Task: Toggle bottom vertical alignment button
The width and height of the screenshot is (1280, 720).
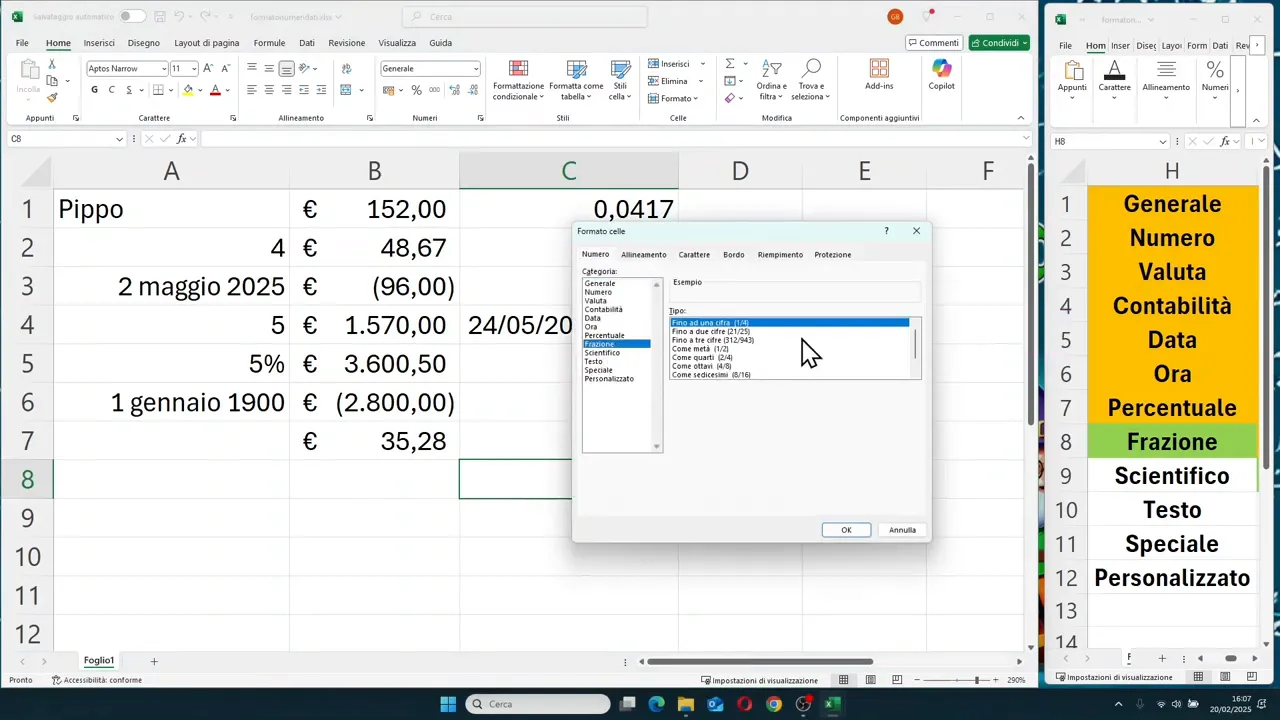Action: tap(287, 68)
